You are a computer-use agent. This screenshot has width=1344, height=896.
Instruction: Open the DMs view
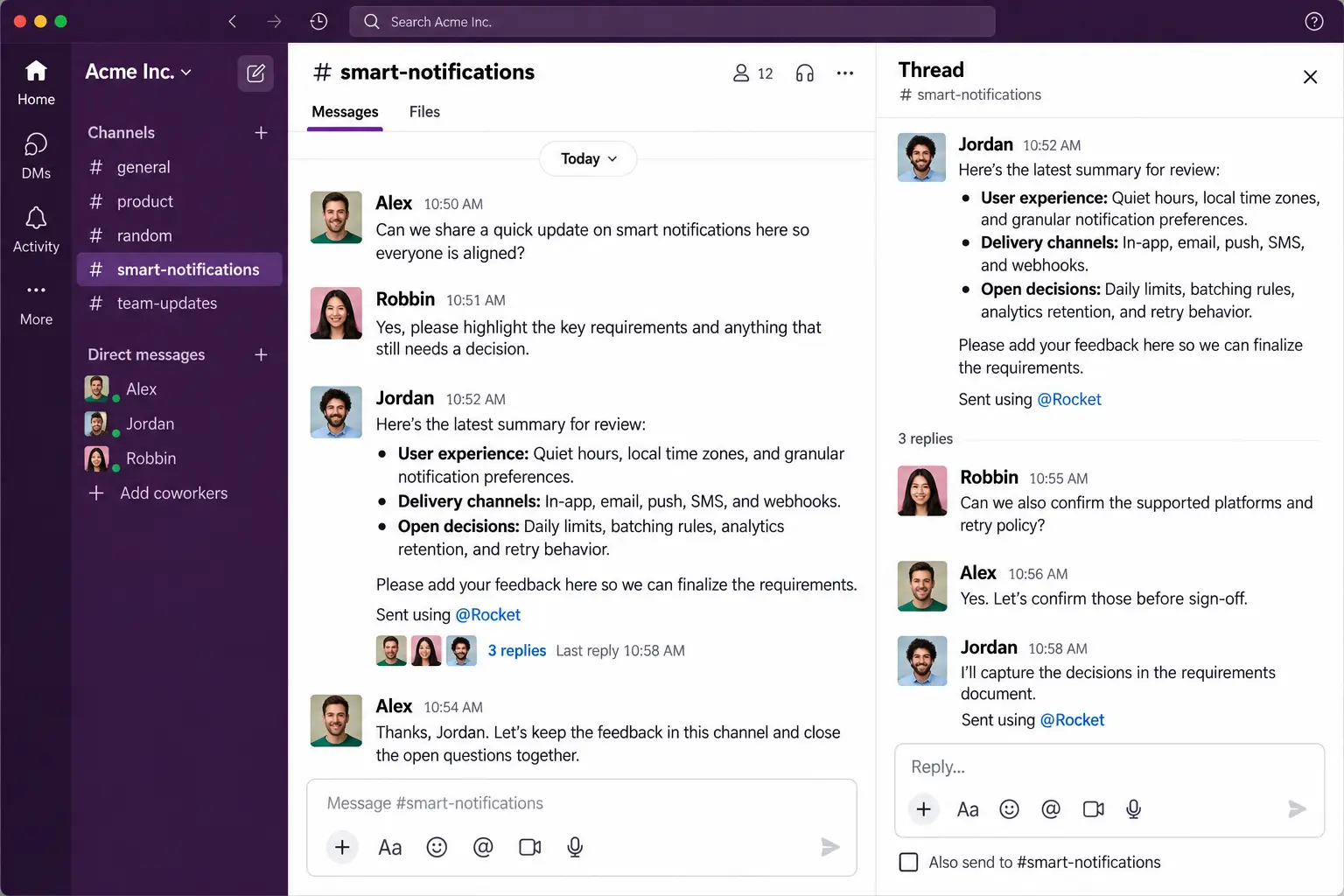pos(36,156)
